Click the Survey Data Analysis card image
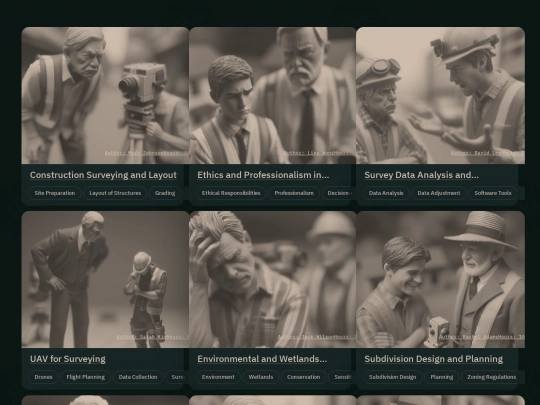The image size is (540, 405). coord(440,95)
